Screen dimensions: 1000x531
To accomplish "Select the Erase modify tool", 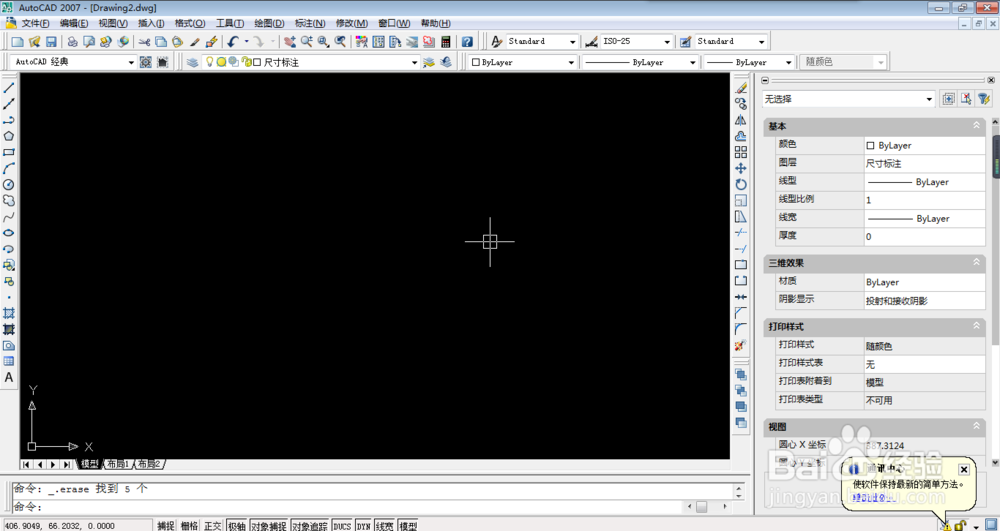I will [x=740, y=88].
